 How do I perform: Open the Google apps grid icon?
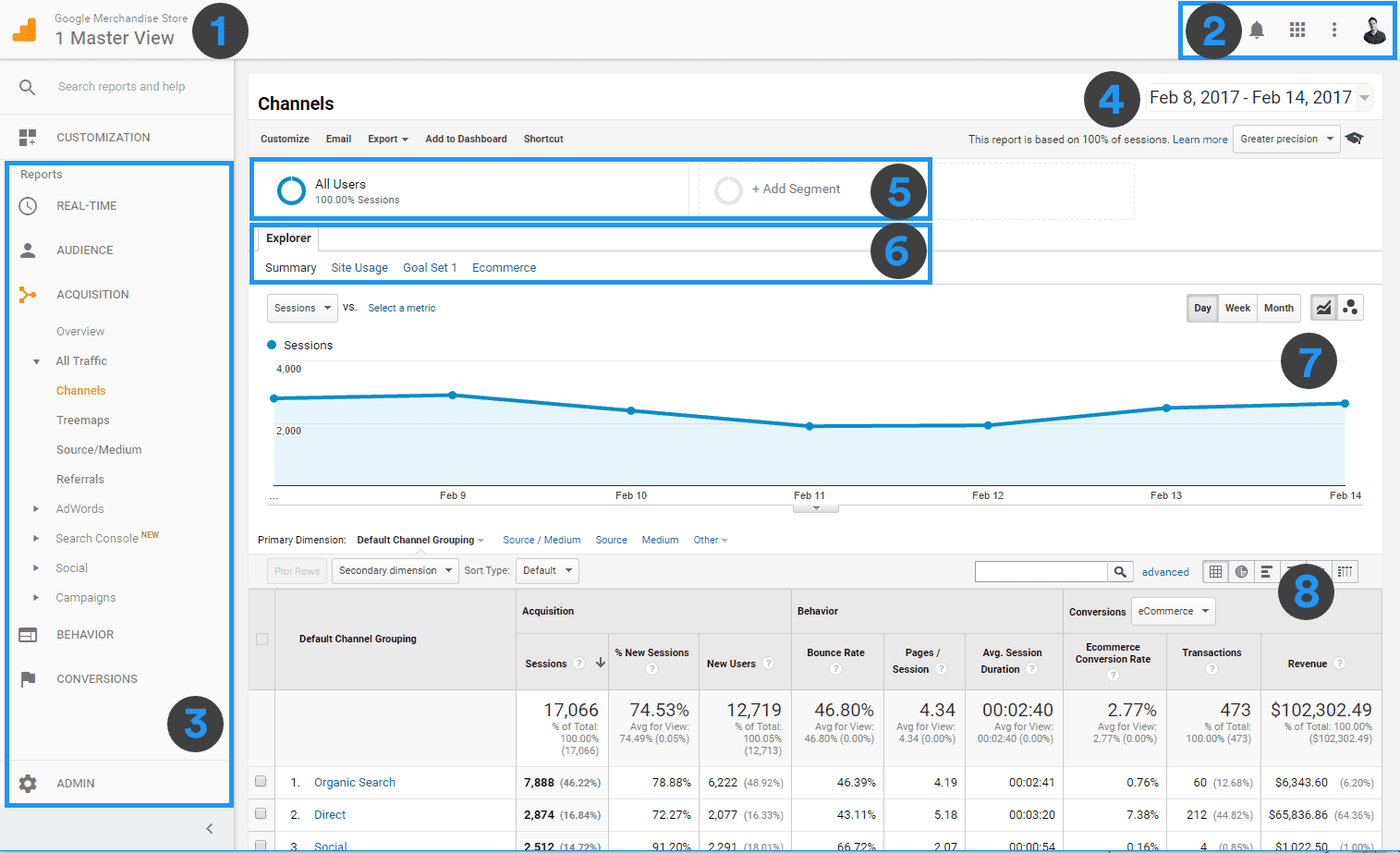point(1297,30)
